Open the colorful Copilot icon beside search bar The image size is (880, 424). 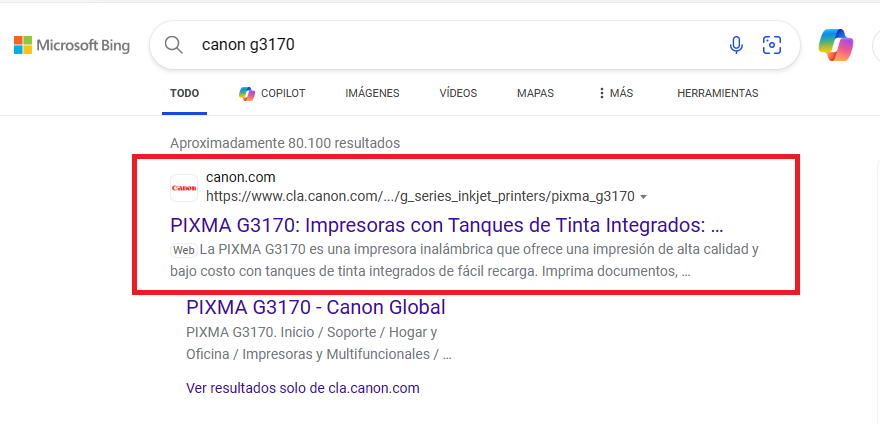point(835,45)
